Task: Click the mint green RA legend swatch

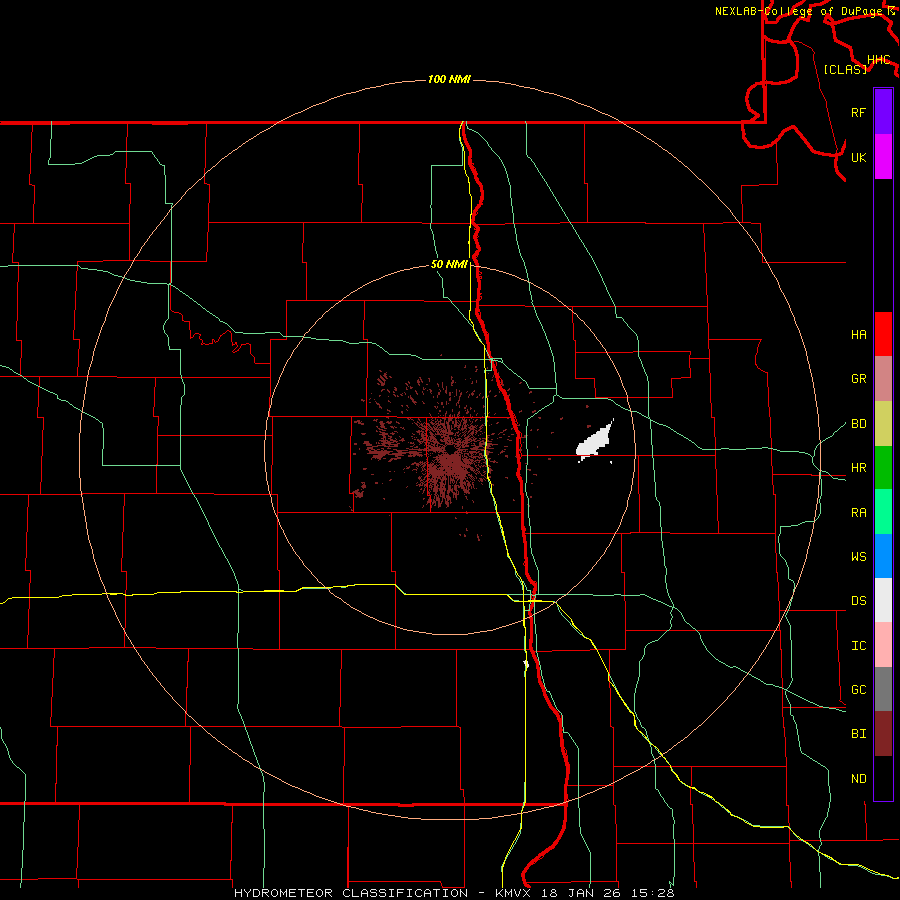Action: click(x=883, y=512)
